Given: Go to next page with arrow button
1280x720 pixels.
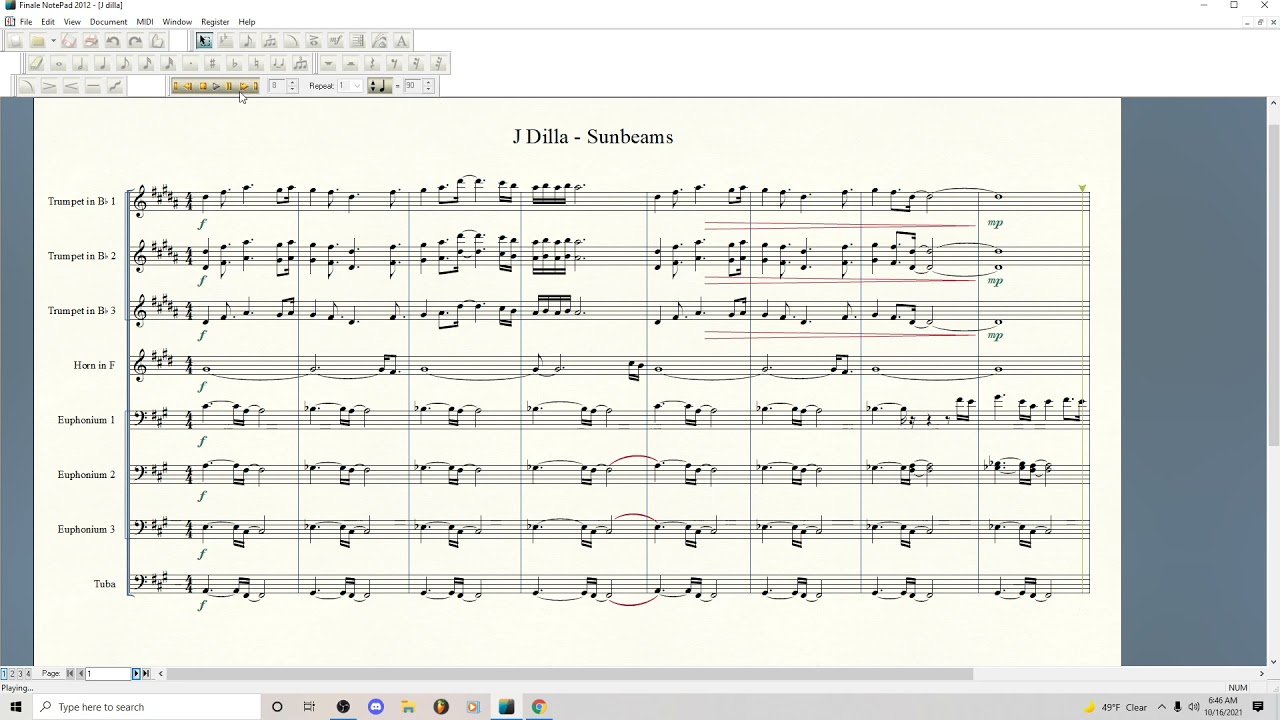Looking at the screenshot, I should 136,674.
